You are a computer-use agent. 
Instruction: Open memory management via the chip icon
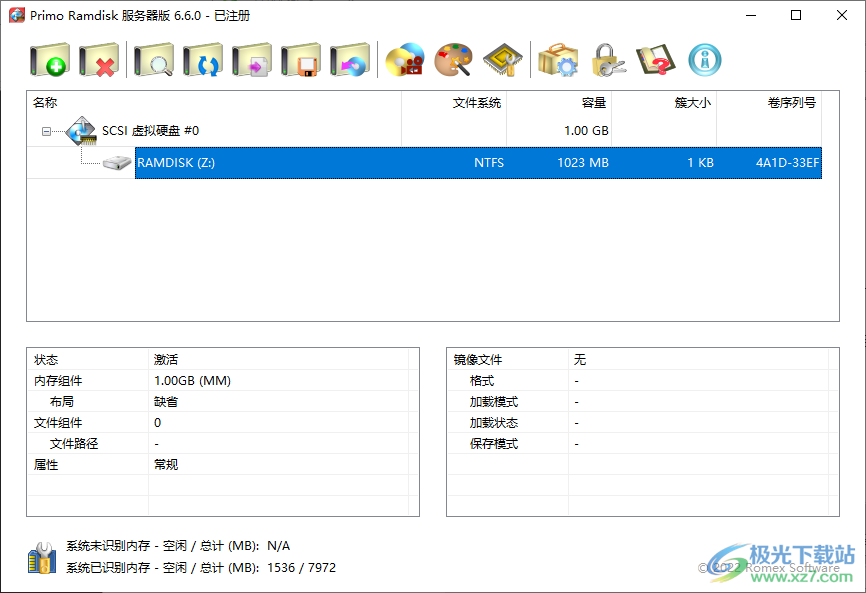502,60
